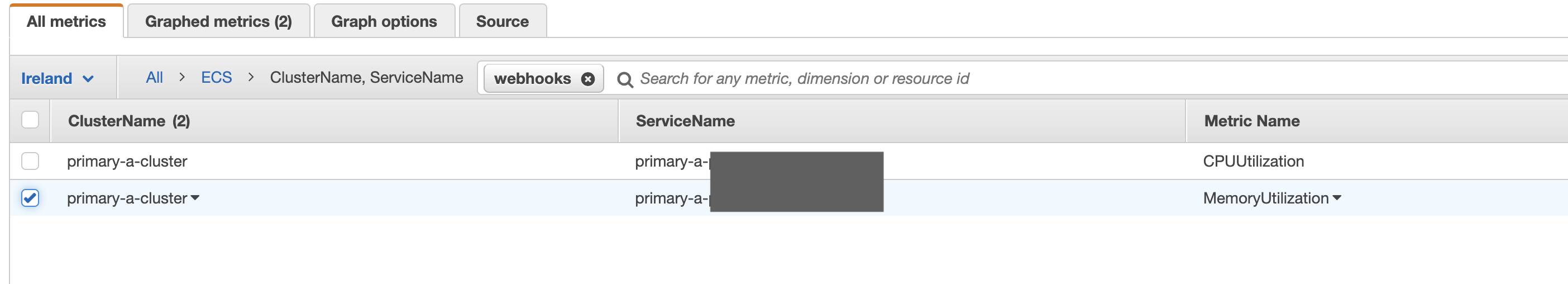Expand the primary-a-cluster dropdown arrow
Image resolution: width=1568 pixels, height=284 pixels.
coord(195,198)
